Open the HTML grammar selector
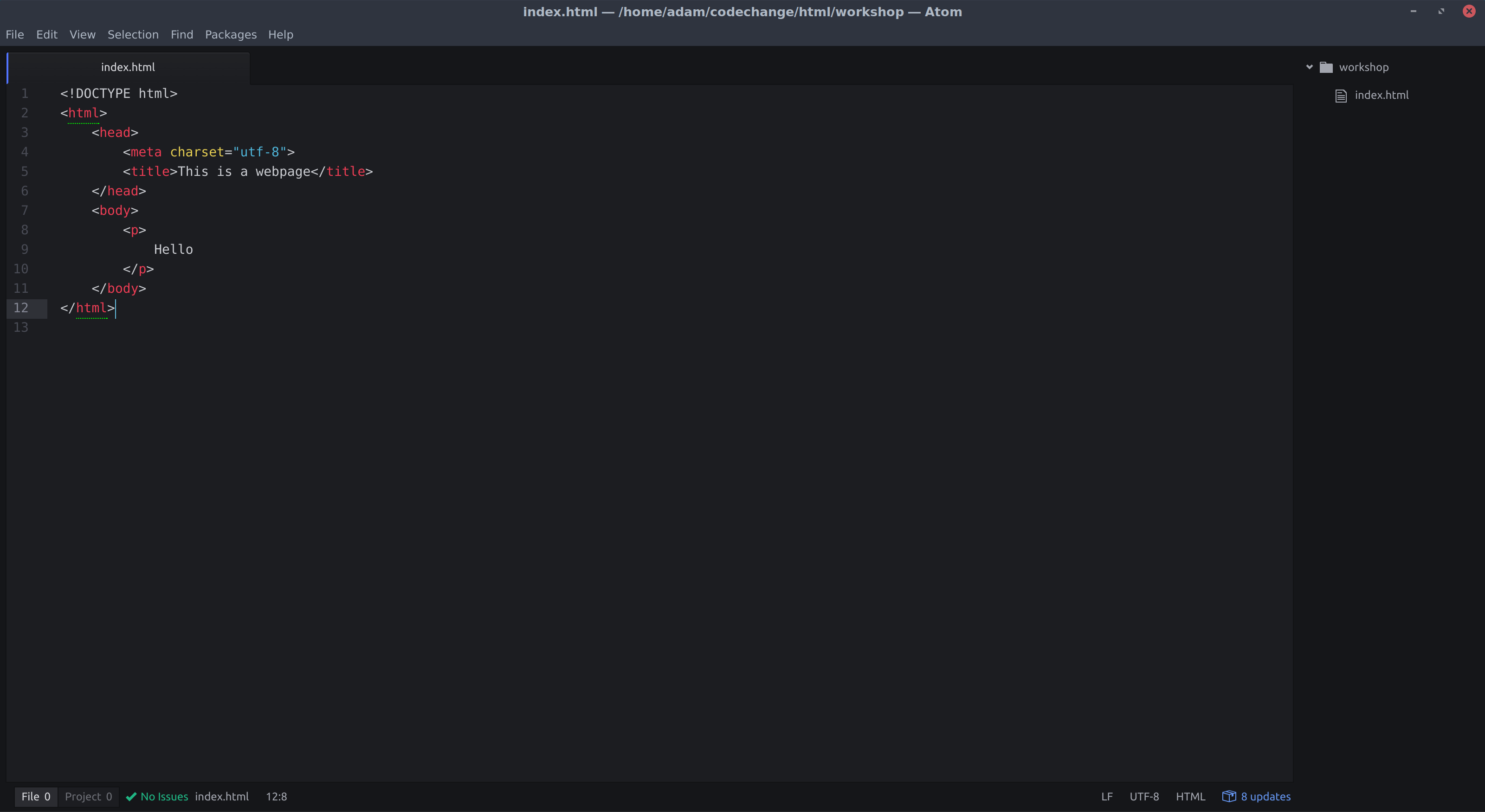The width and height of the screenshot is (1485, 812). tap(1190, 796)
